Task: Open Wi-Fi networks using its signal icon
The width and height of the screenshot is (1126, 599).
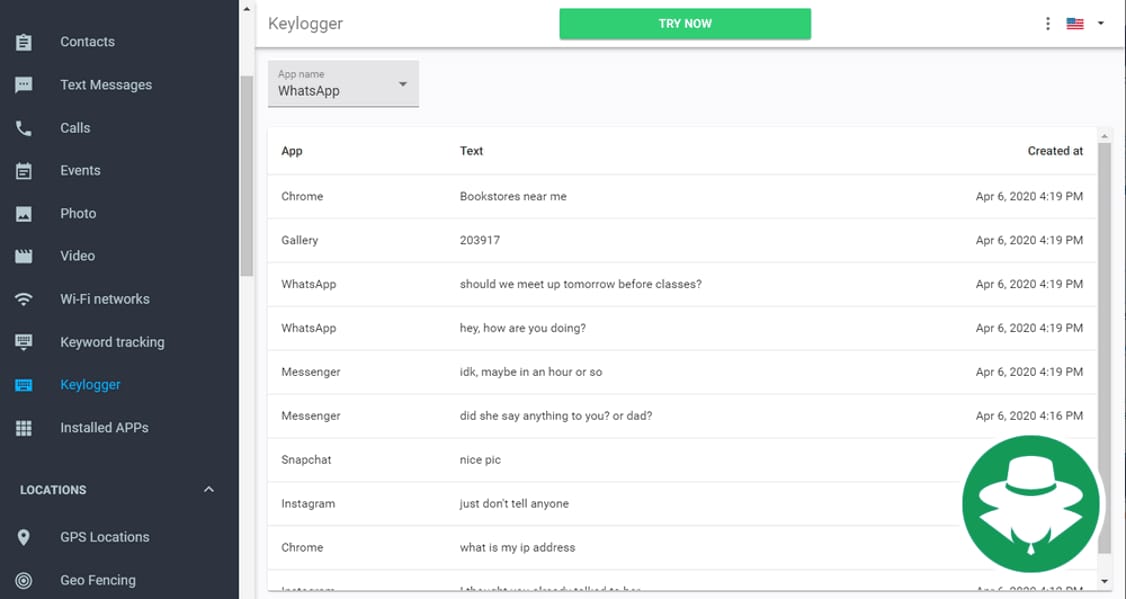Action: pyautogui.click(x=24, y=298)
